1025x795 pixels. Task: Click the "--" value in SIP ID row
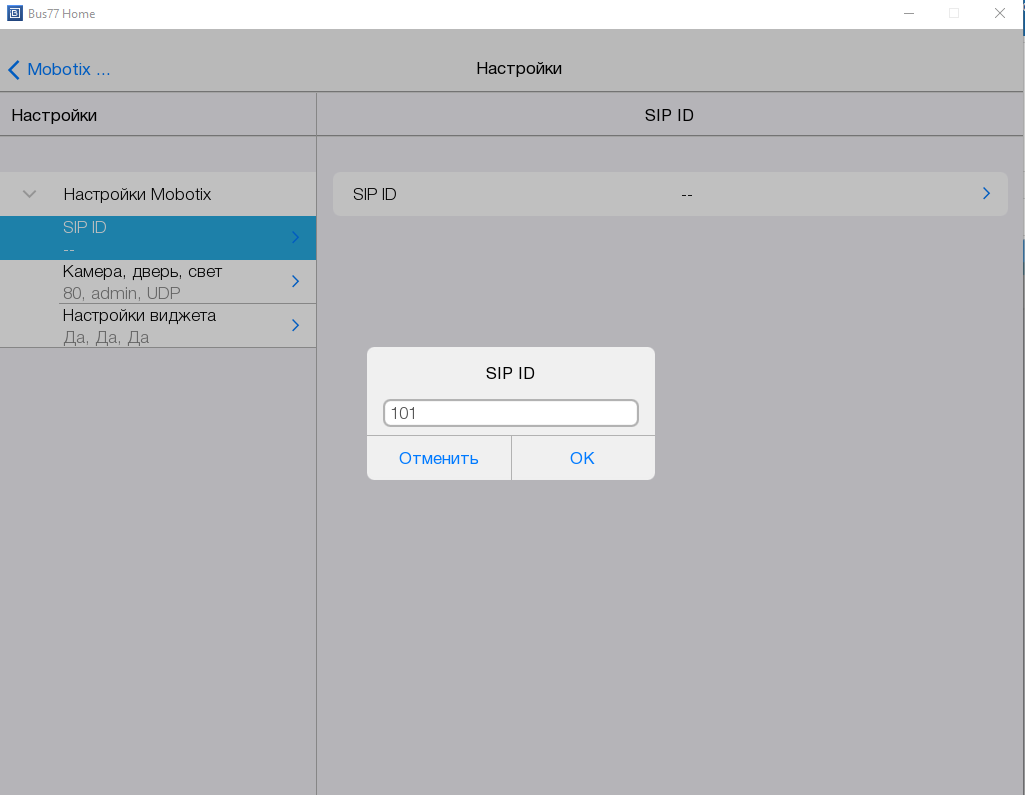coord(686,195)
